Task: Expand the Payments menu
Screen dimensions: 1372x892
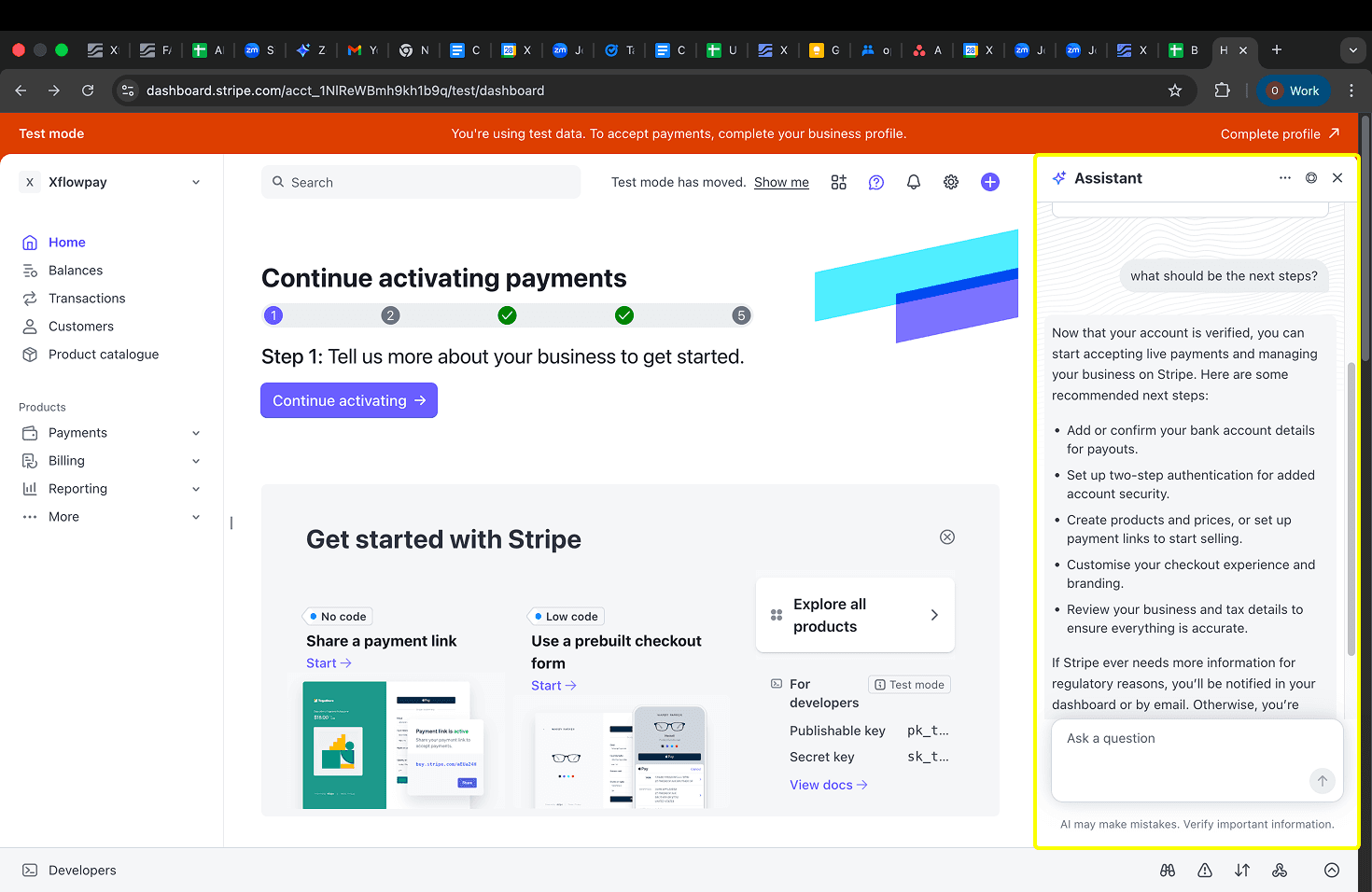Action: (x=111, y=433)
